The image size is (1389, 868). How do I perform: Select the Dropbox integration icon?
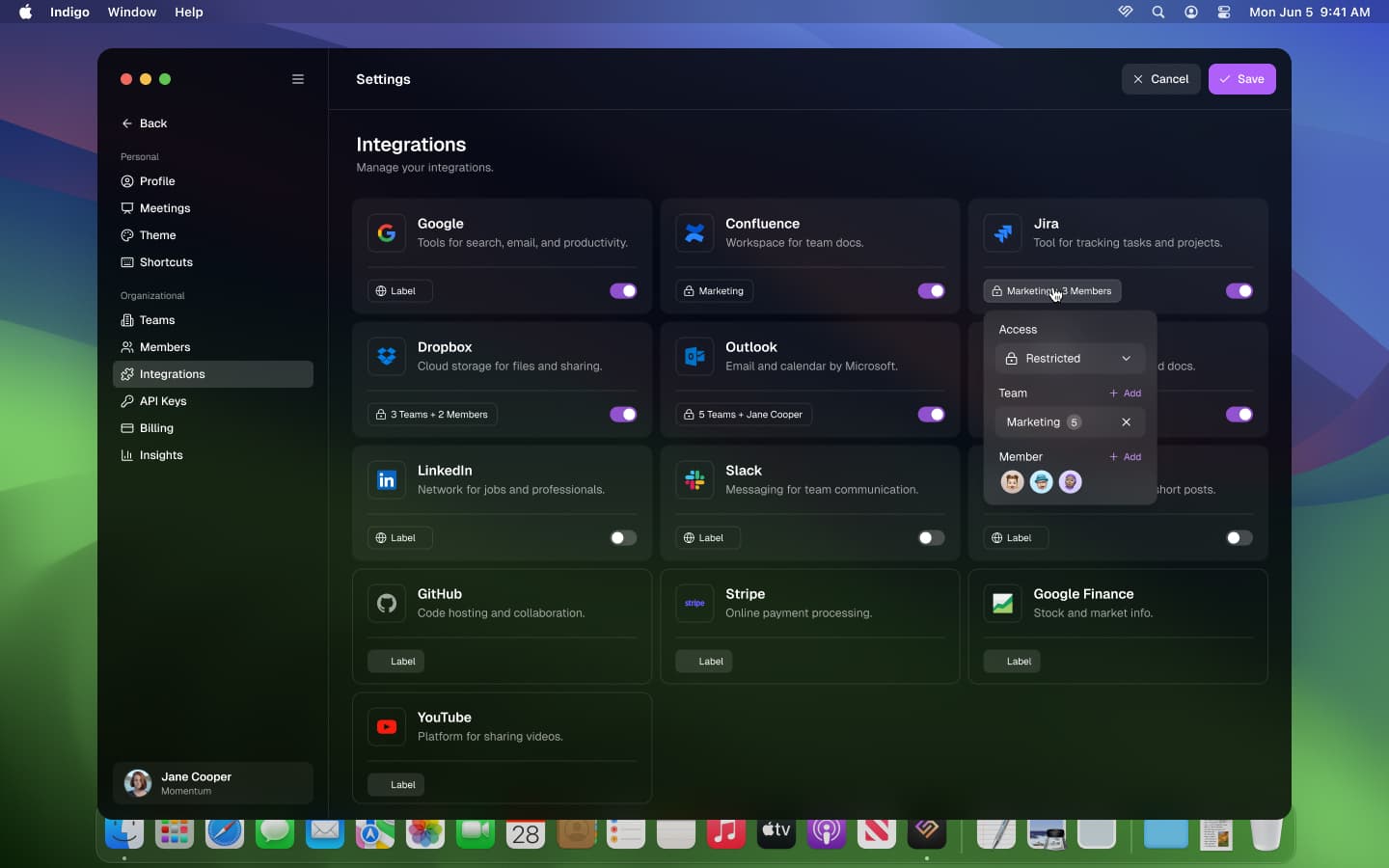point(386,356)
